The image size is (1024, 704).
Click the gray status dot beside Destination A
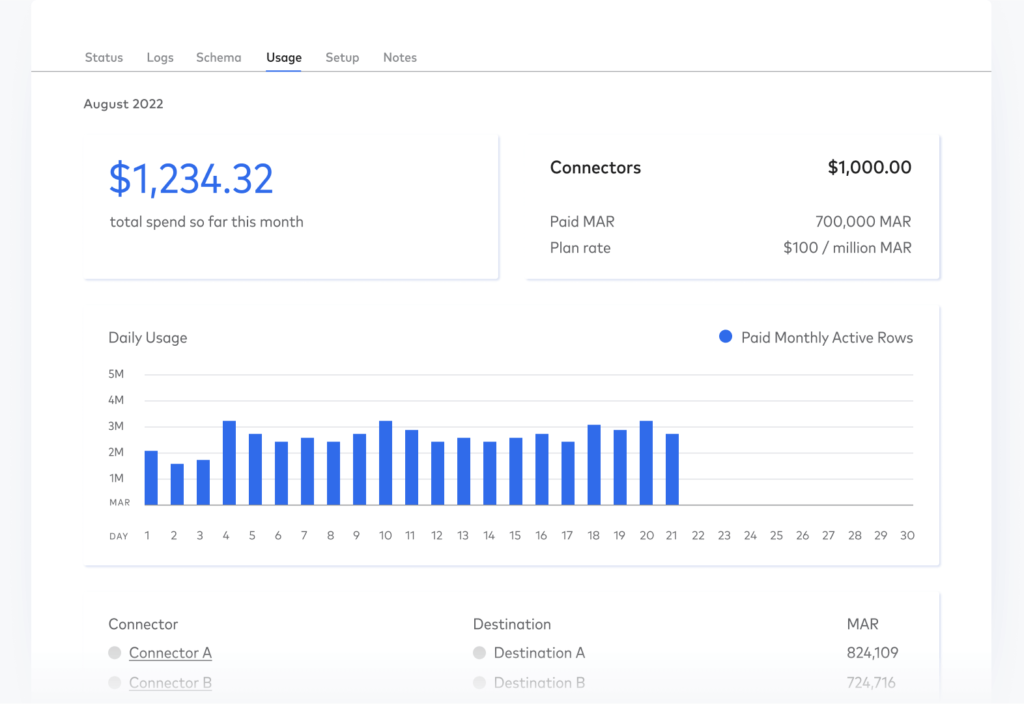[x=480, y=653]
